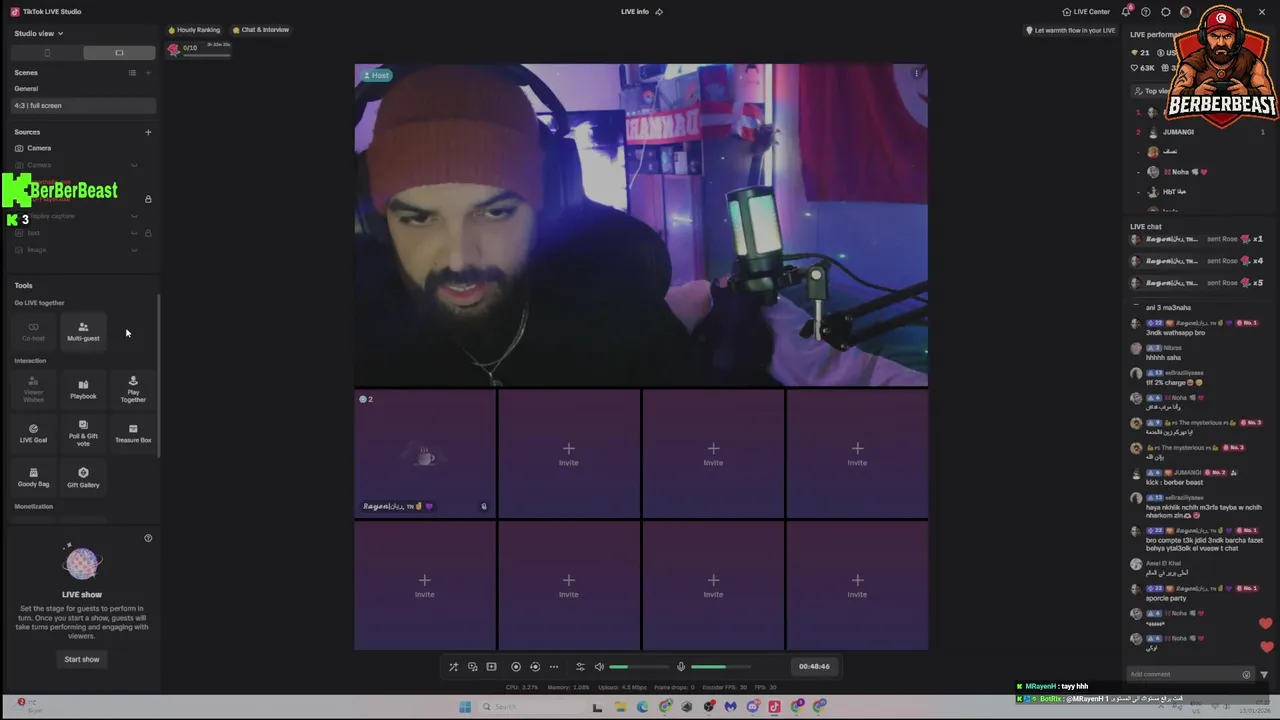Screen dimensions: 1280x720
Task: Open LIVE Center
Action: (1086, 12)
